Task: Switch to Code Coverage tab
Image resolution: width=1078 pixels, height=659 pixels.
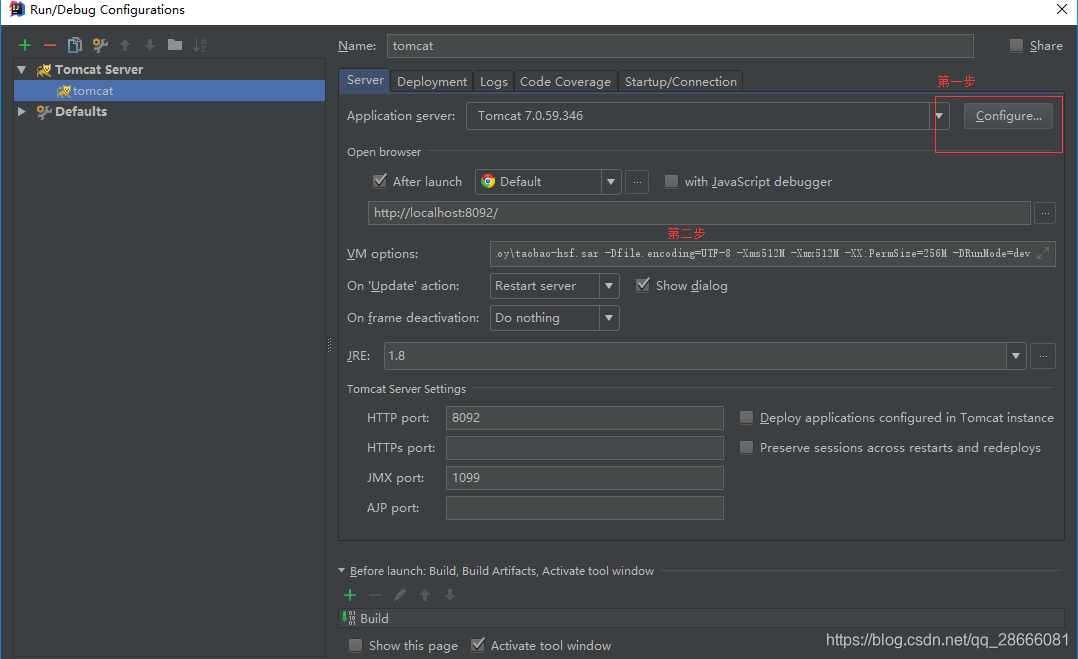Action: [565, 82]
